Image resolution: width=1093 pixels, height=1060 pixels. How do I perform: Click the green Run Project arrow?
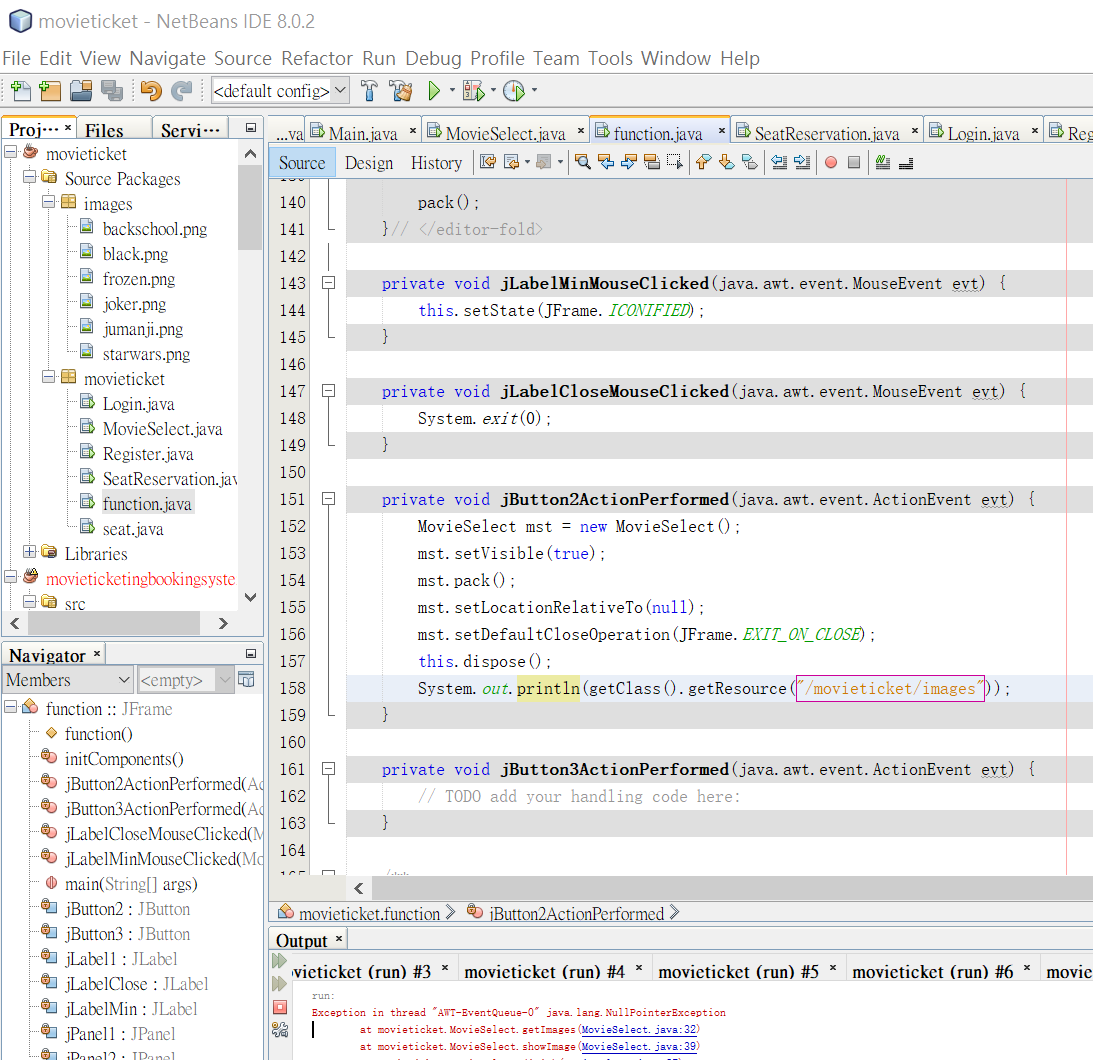(434, 91)
